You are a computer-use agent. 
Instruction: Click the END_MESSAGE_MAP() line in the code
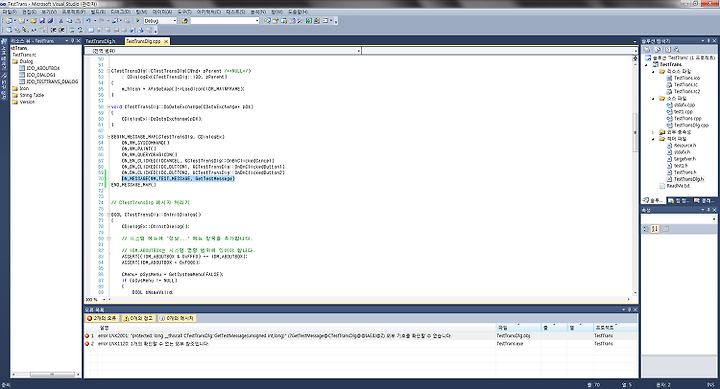(x=134, y=185)
